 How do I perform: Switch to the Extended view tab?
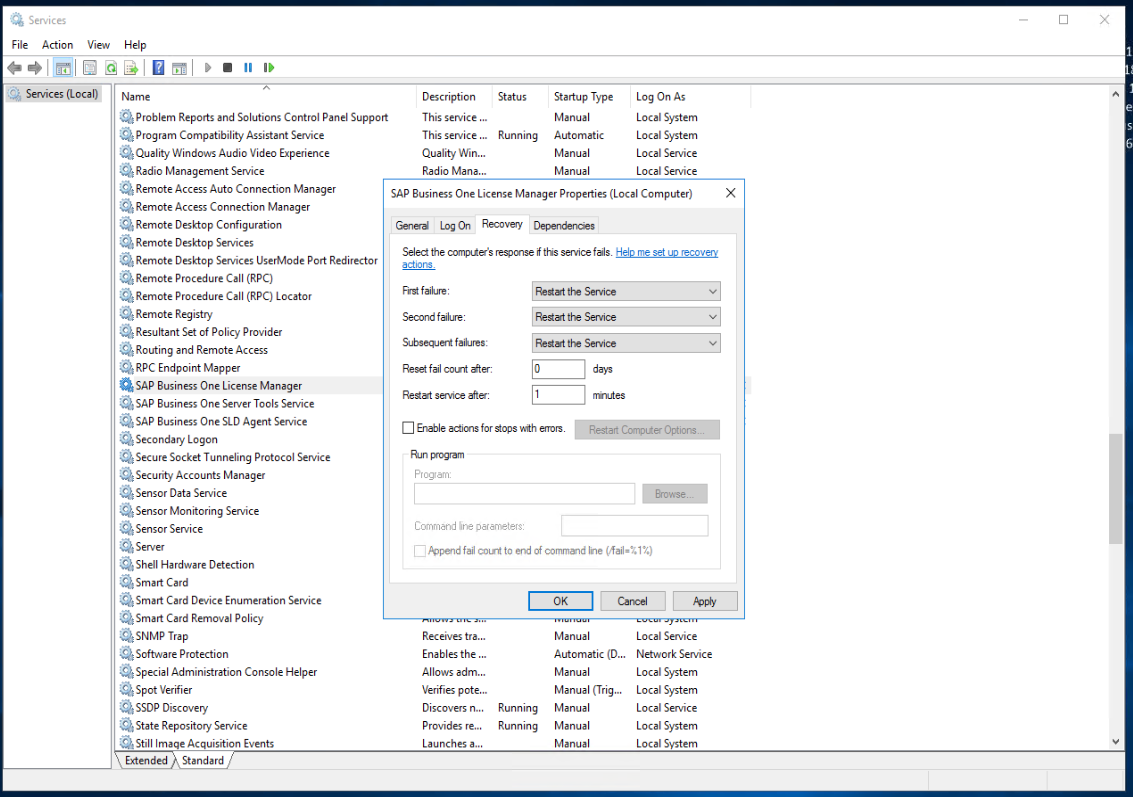point(146,760)
